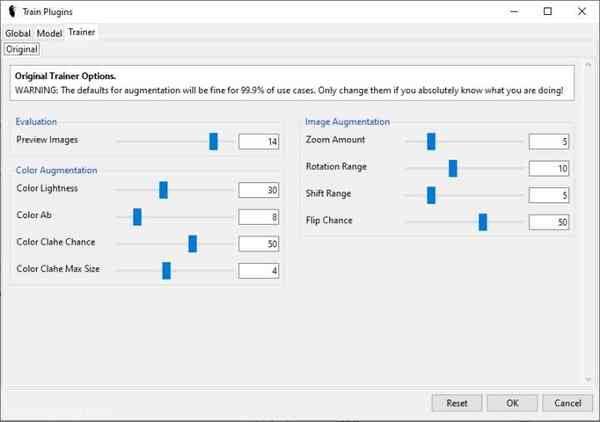Click the Evaluation section heading
This screenshot has height=422, width=600.
click(x=36, y=122)
